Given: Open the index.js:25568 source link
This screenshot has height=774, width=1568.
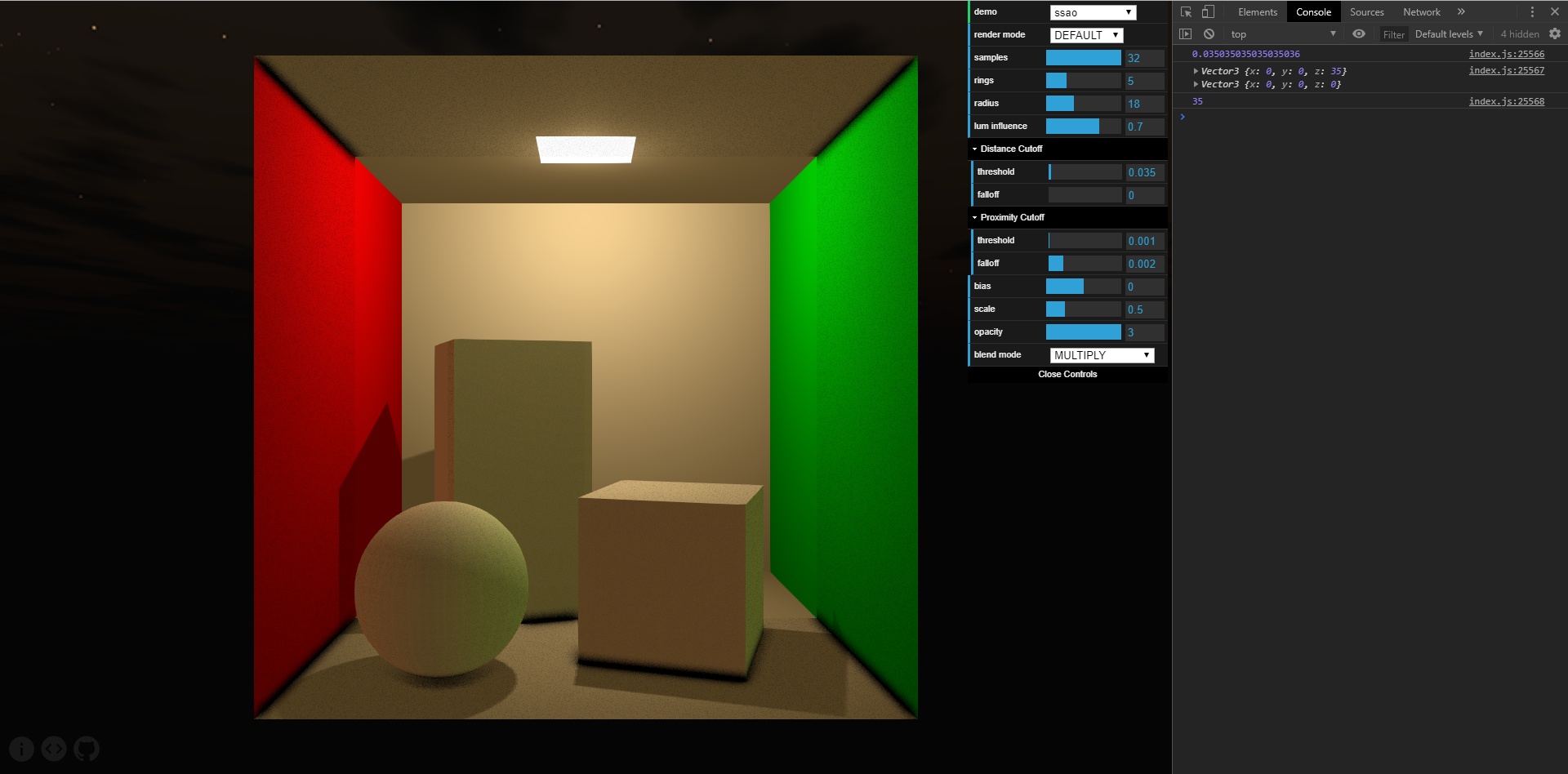Looking at the screenshot, I should [x=1506, y=101].
